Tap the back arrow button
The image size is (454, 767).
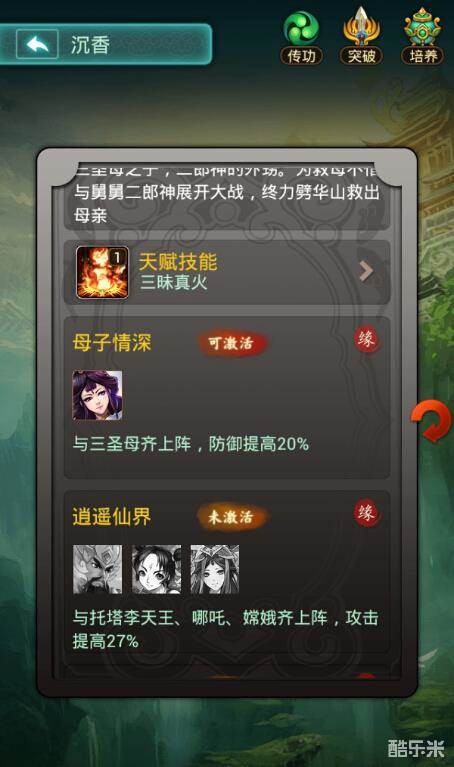click(38, 45)
